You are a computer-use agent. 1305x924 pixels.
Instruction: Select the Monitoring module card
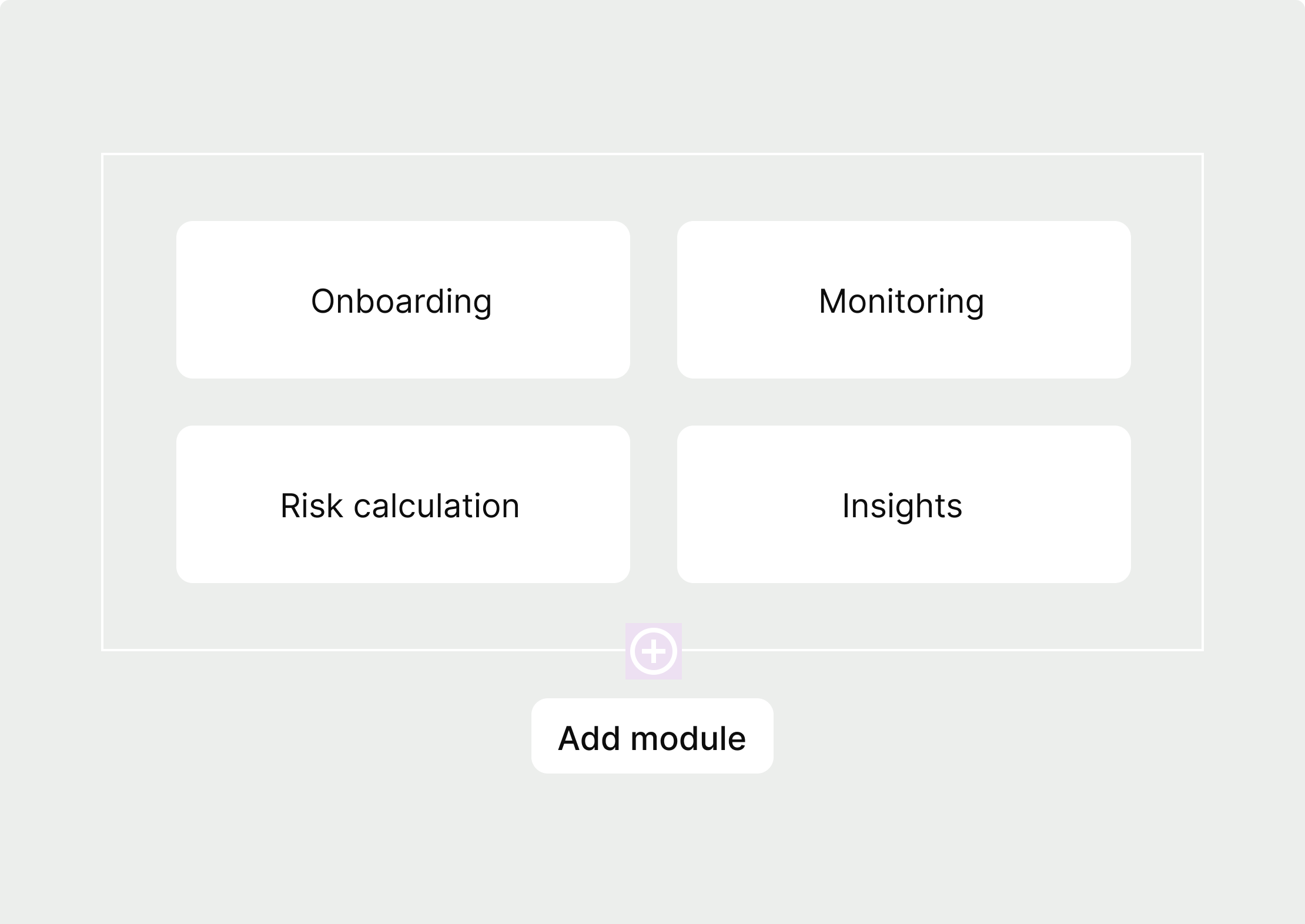coord(904,300)
